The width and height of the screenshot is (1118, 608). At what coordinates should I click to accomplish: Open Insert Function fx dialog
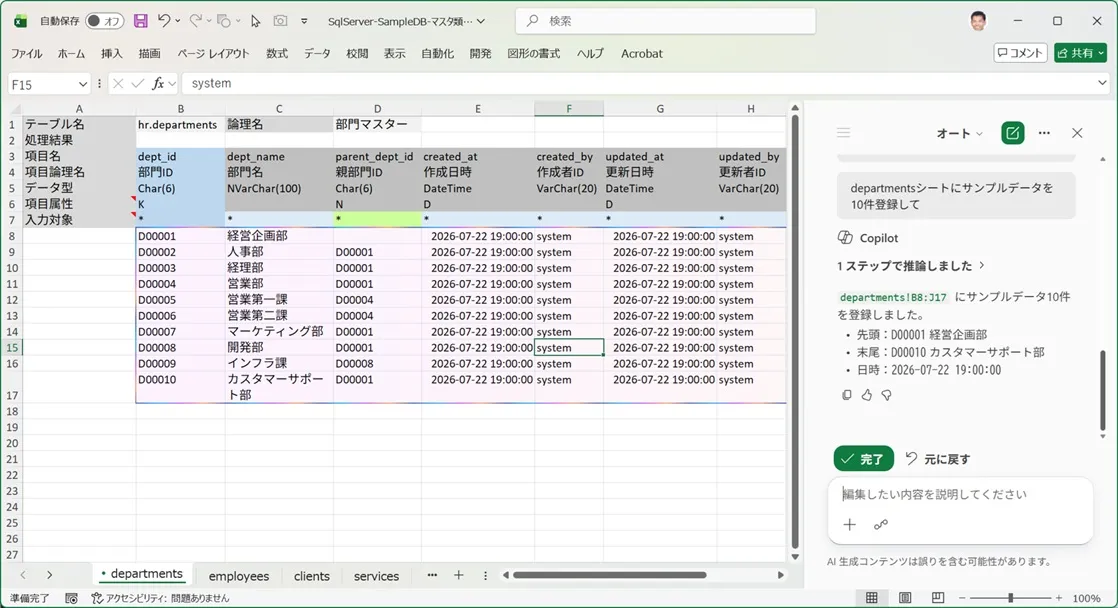pyautogui.click(x=158, y=83)
